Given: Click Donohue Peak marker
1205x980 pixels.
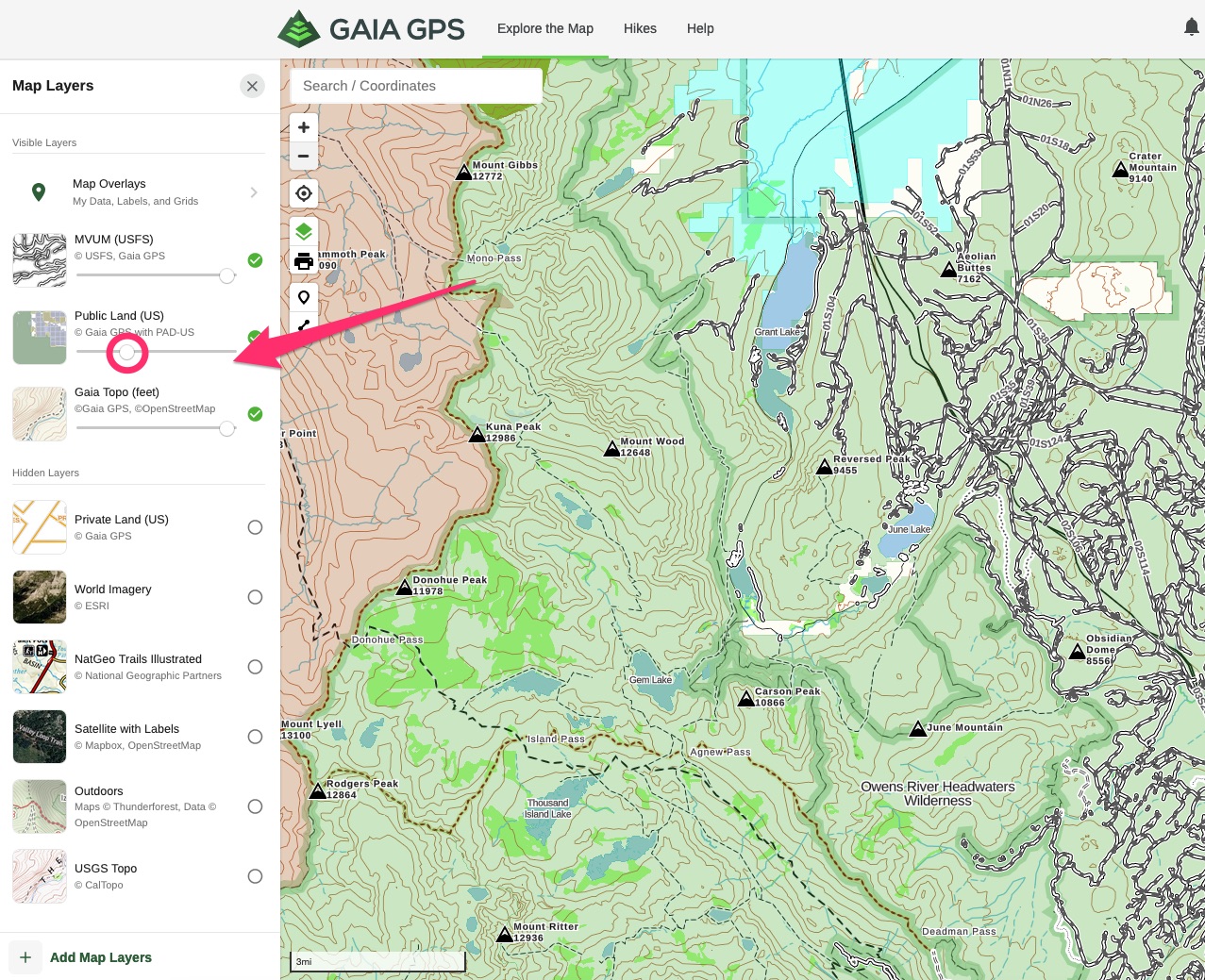Looking at the screenshot, I should pyautogui.click(x=404, y=587).
